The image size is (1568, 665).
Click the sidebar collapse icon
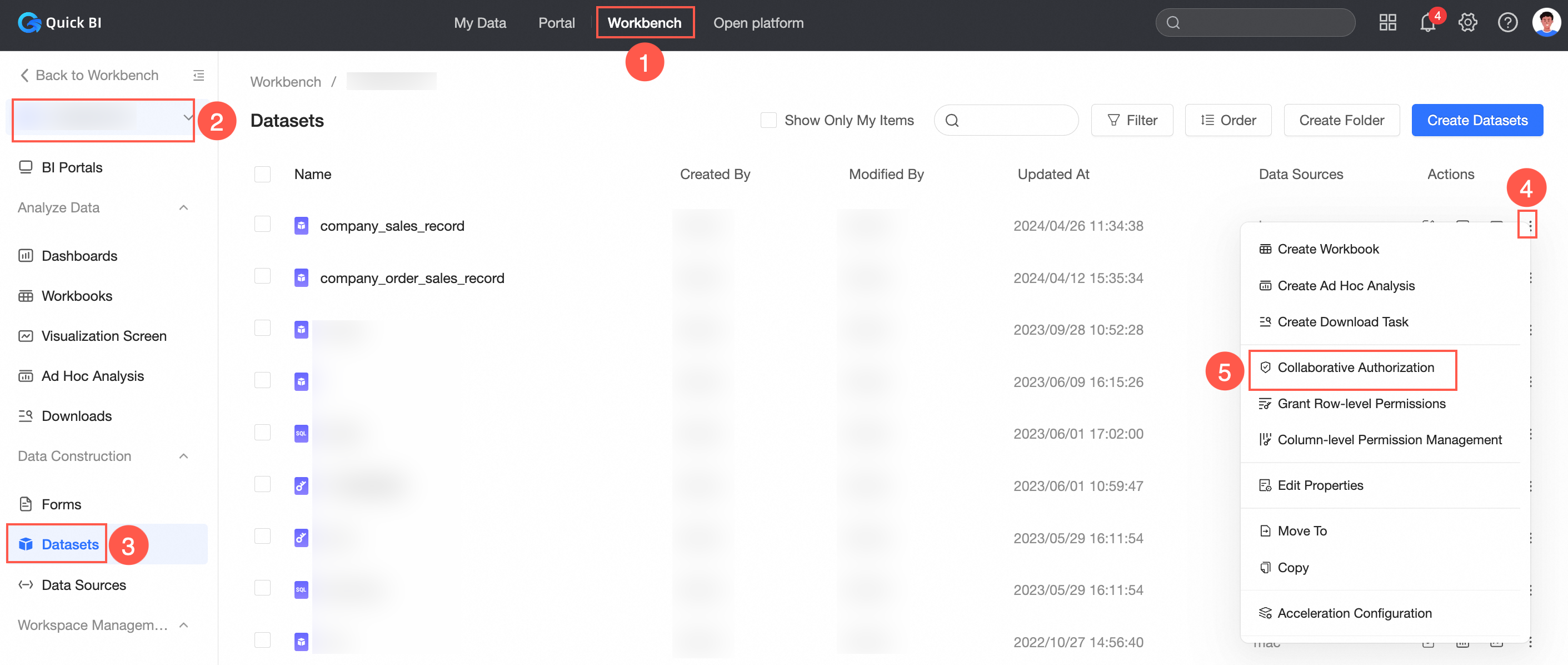[x=198, y=76]
